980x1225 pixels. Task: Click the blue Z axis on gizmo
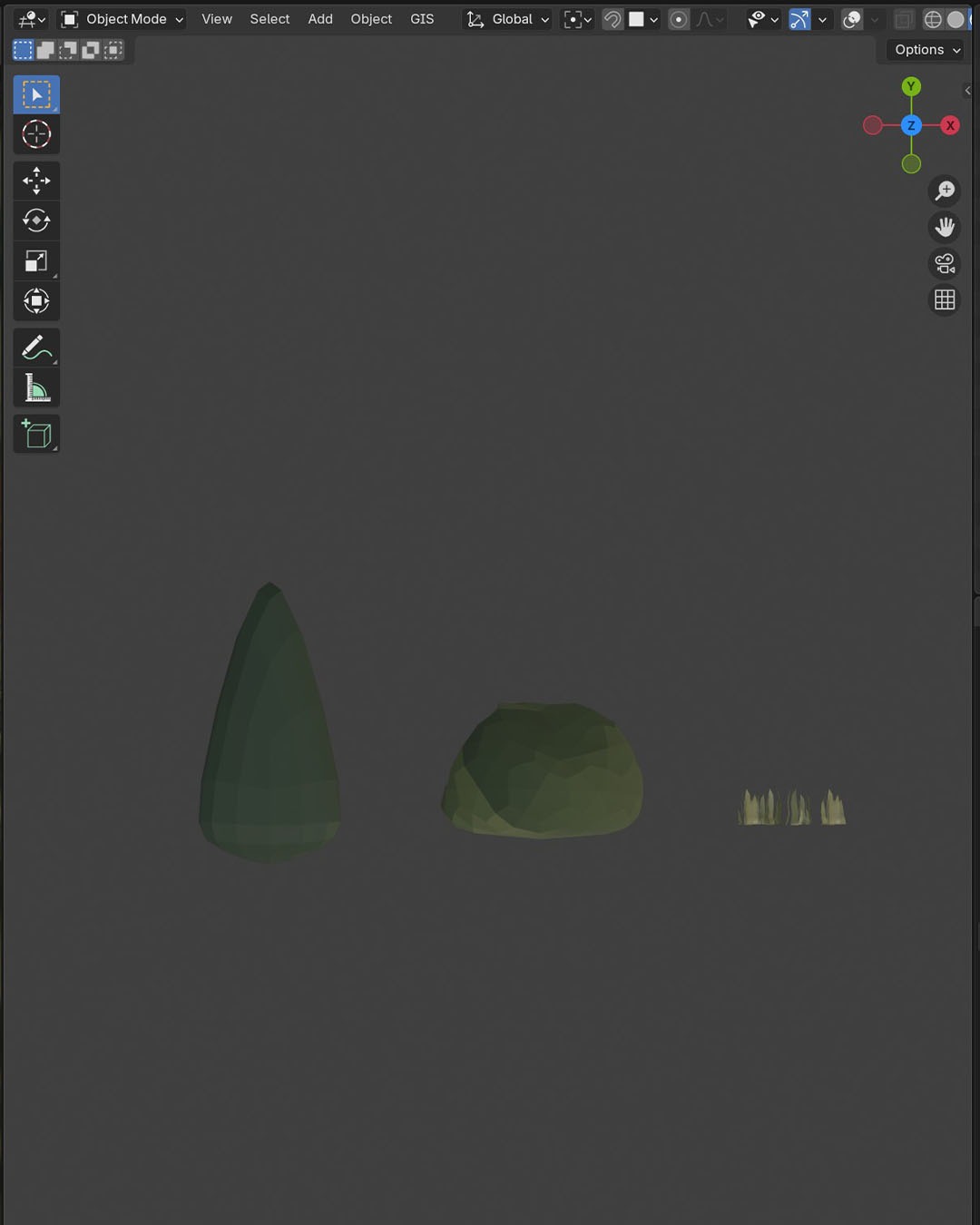[911, 125]
